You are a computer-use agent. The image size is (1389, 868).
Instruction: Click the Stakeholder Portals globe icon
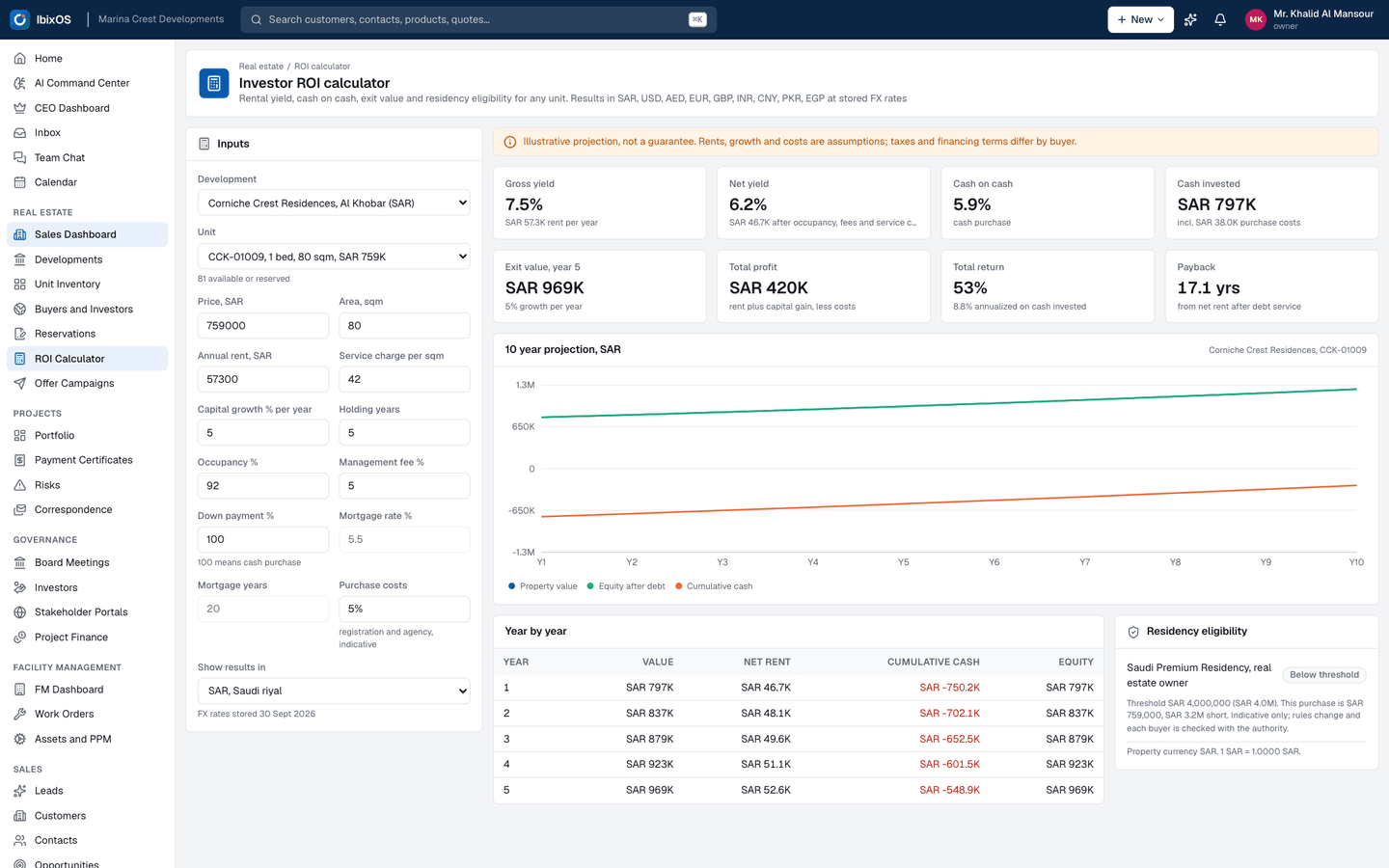coord(20,612)
